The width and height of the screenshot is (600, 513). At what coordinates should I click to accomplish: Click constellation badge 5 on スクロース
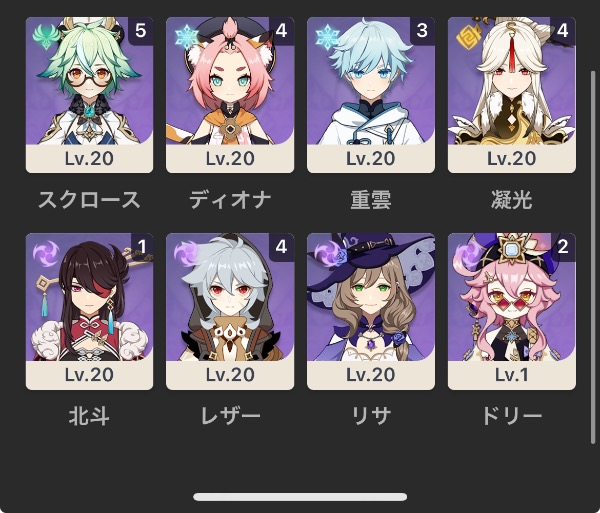[x=140, y=31]
